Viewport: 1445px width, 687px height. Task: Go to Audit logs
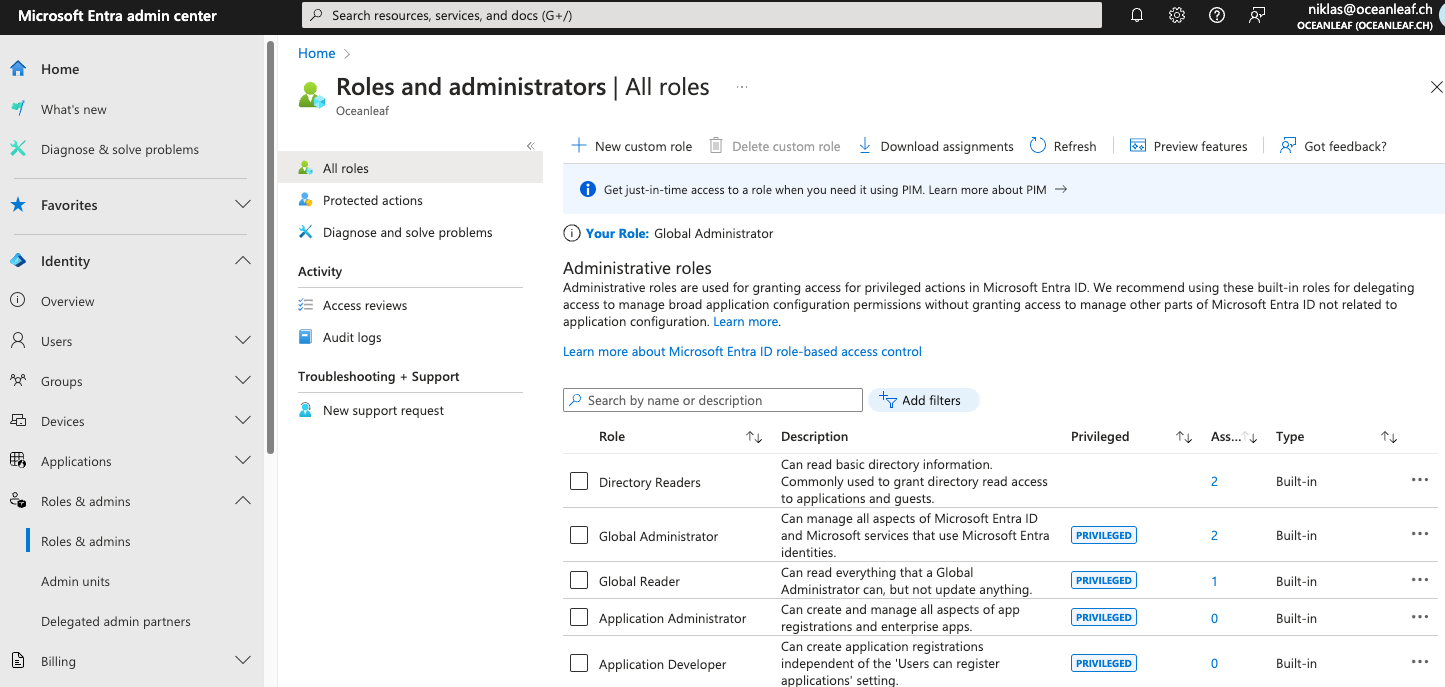tap(352, 337)
